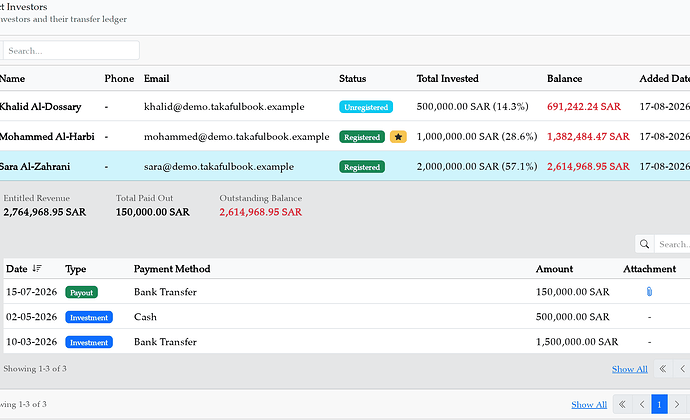Screen dimensions: 690x420
Task: Click the Investment badge on the 02-05-2026 row
Action: pyautogui.click(x=89, y=317)
